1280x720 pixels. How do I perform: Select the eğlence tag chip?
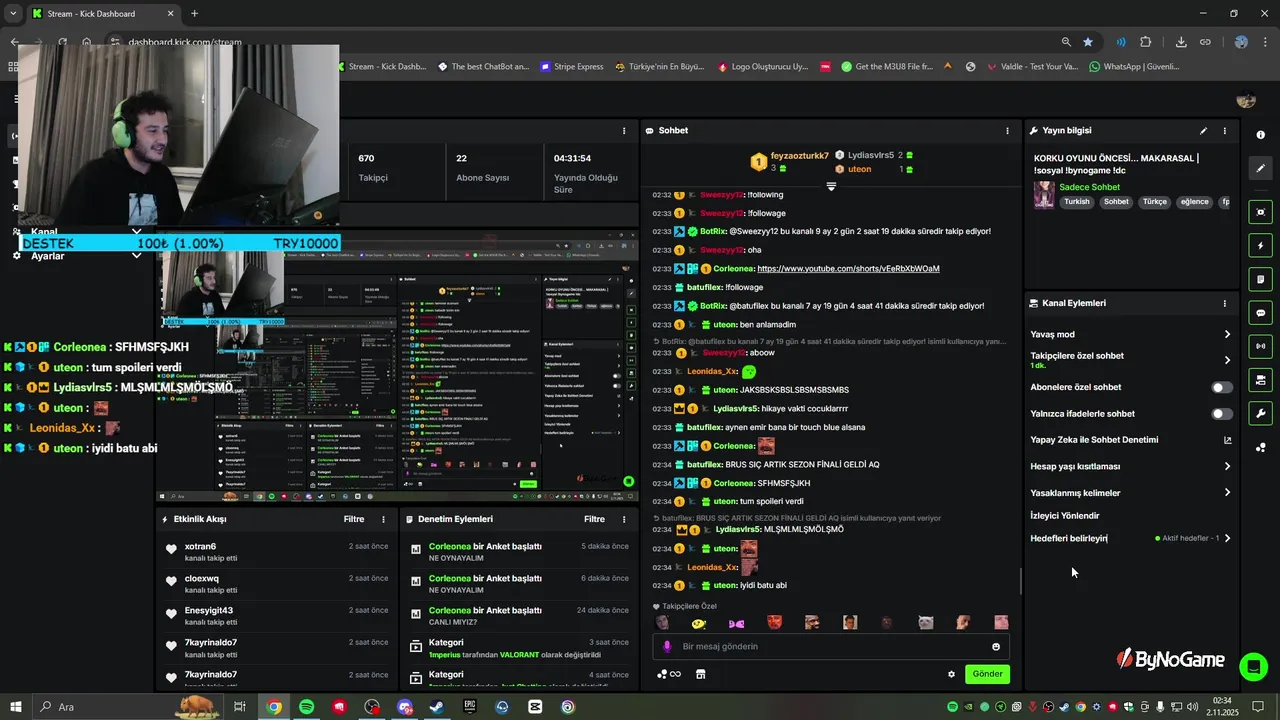(x=1194, y=202)
